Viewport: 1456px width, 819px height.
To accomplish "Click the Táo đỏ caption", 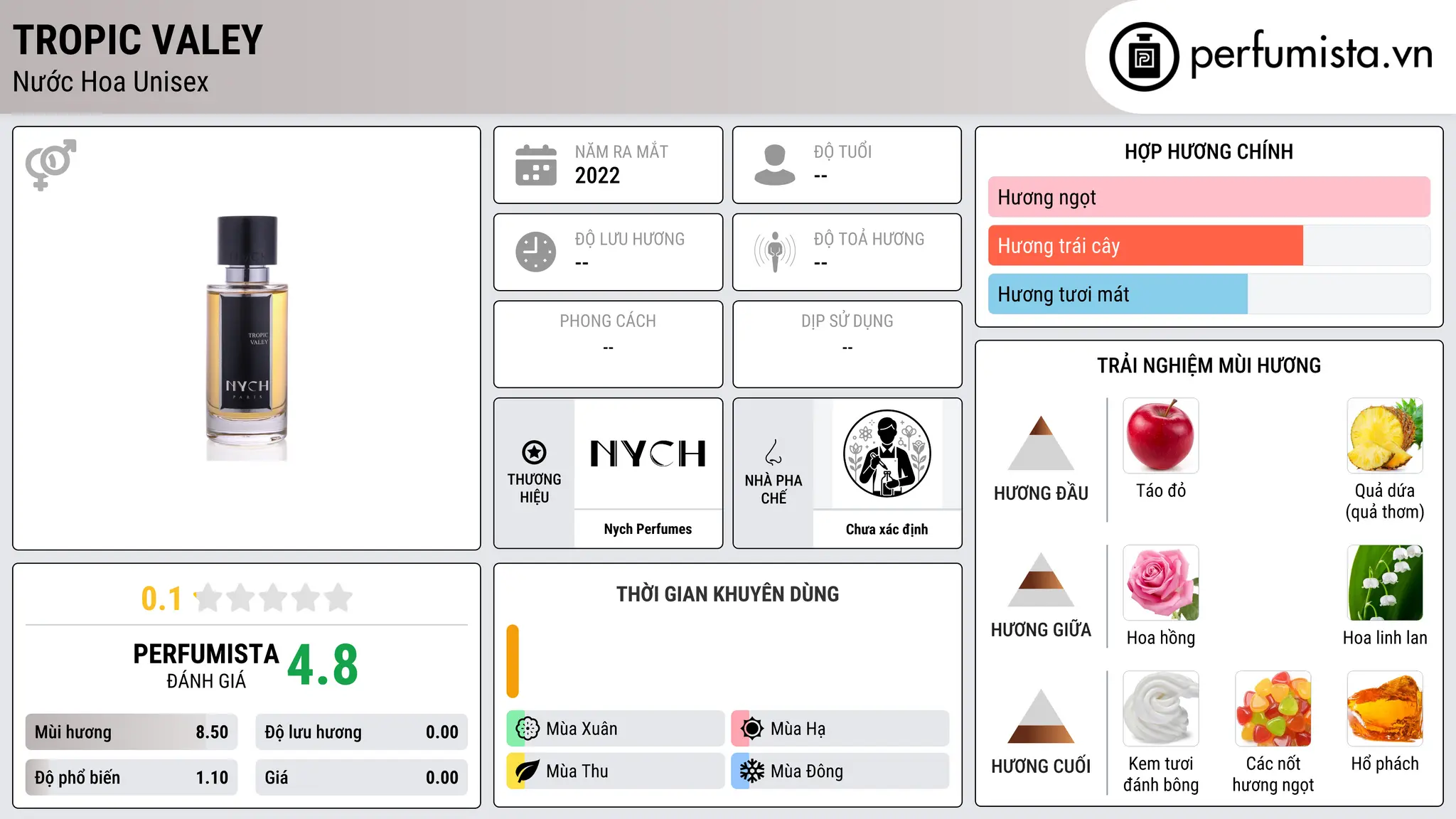I will tap(1161, 491).
